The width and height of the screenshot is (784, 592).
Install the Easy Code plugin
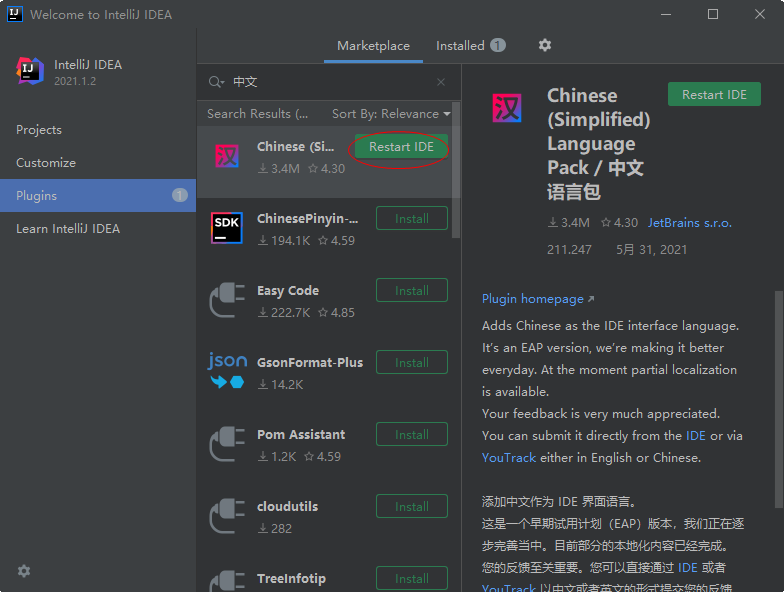click(x=412, y=290)
